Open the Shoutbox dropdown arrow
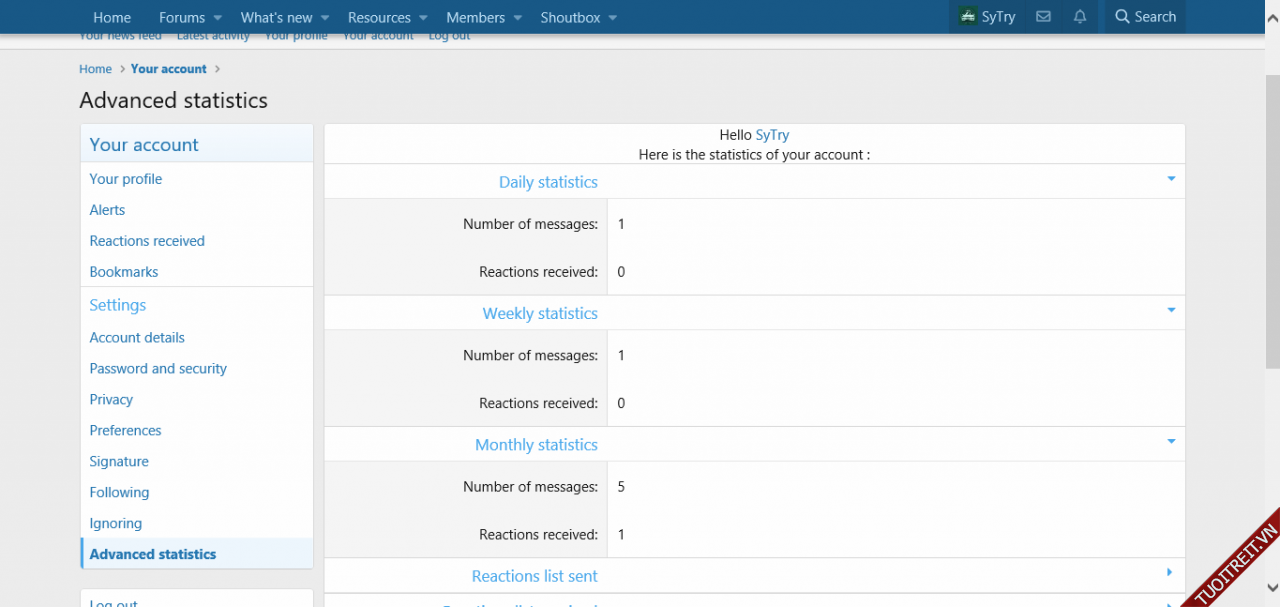 point(613,18)
